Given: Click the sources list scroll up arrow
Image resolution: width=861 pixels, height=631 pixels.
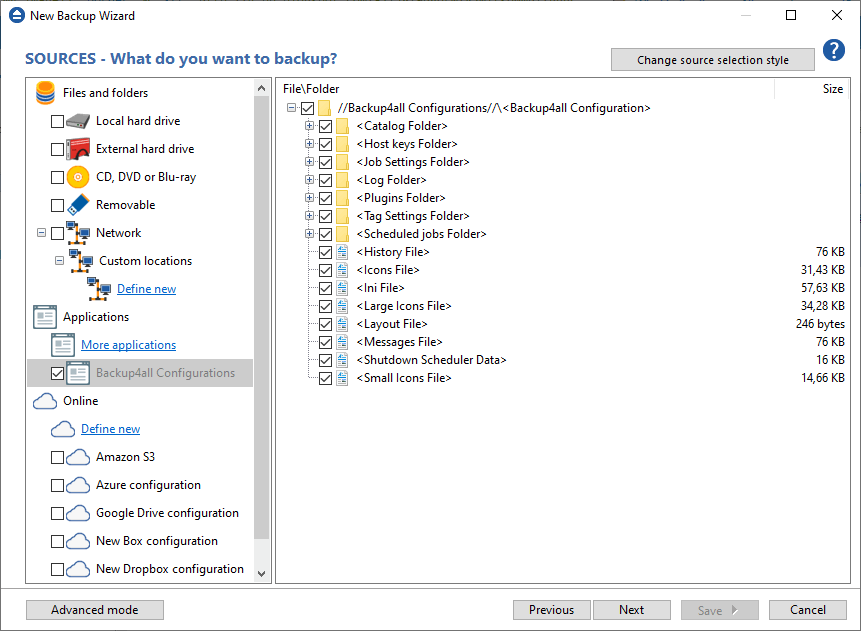Looking at the screenshot, I should click(x=261, y=88).
